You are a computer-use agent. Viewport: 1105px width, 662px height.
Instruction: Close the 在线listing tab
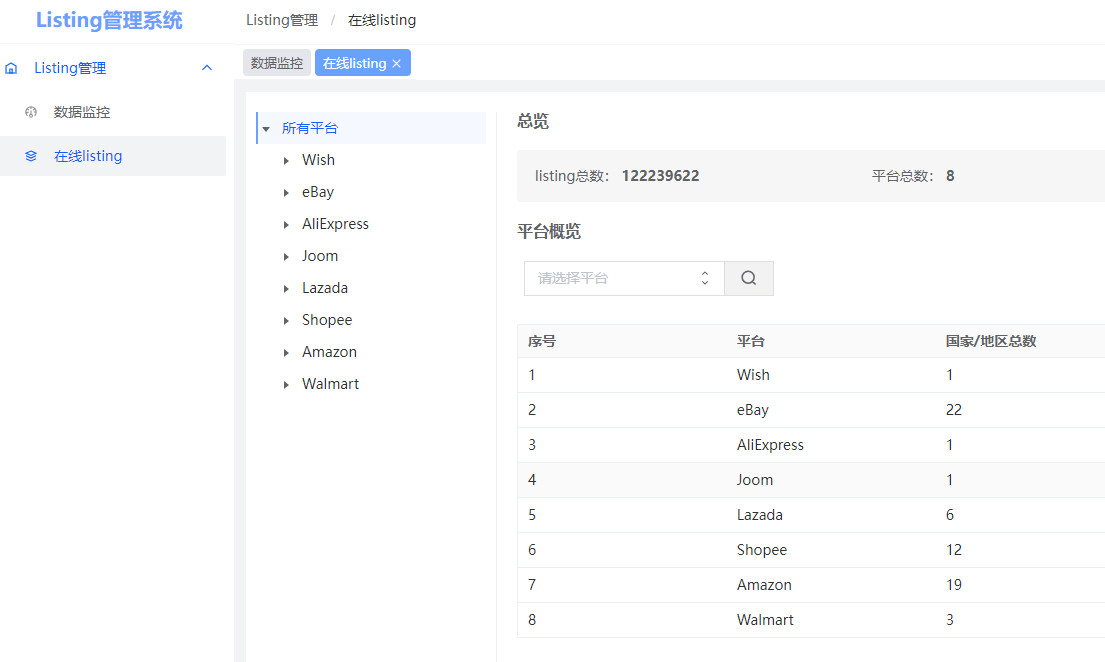[x=396, y=63]
